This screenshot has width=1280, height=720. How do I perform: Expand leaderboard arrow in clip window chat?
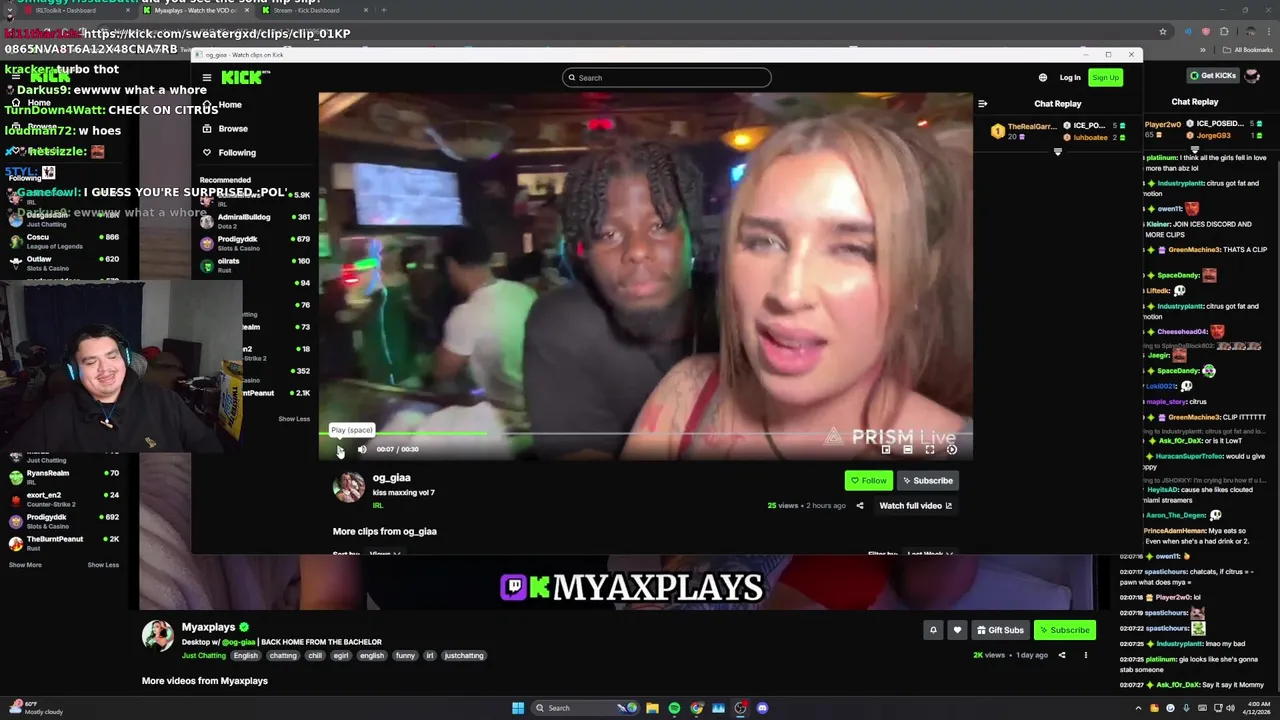[x=1057, y=152]
